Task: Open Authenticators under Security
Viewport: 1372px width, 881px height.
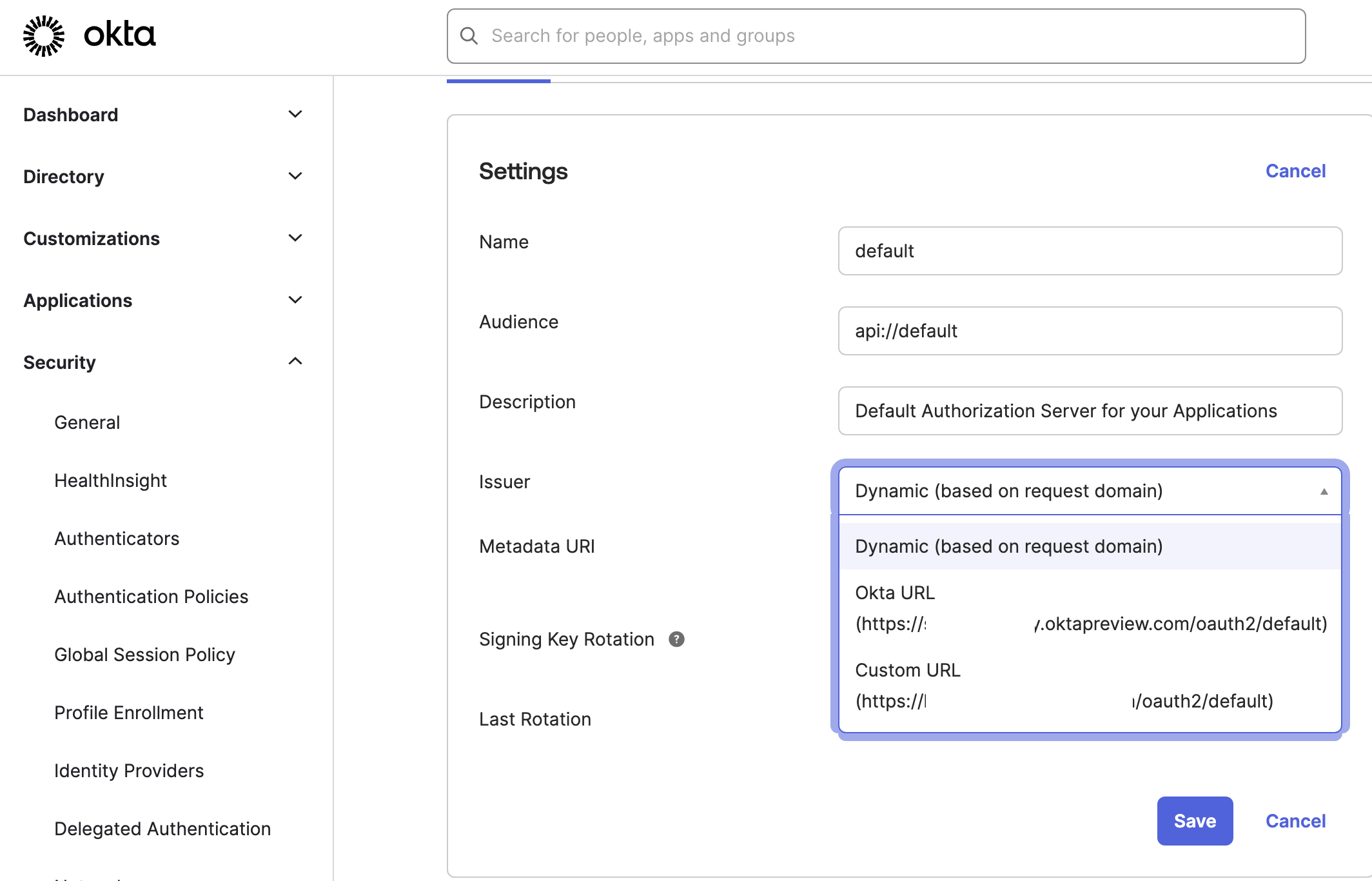Action: pos(117,539)
